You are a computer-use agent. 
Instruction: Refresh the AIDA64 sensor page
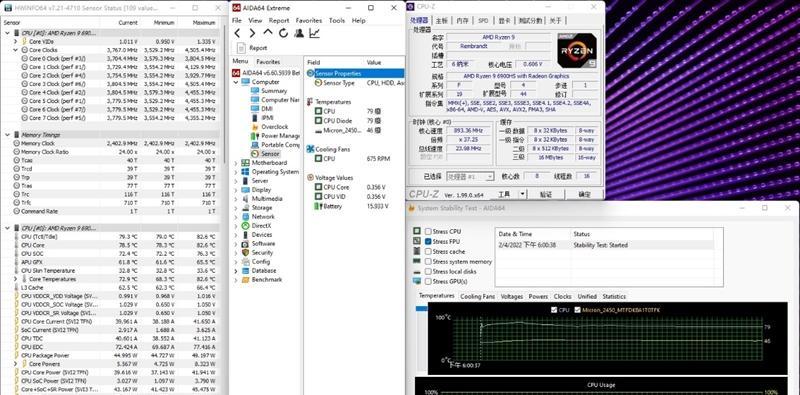tap(283, 33)
